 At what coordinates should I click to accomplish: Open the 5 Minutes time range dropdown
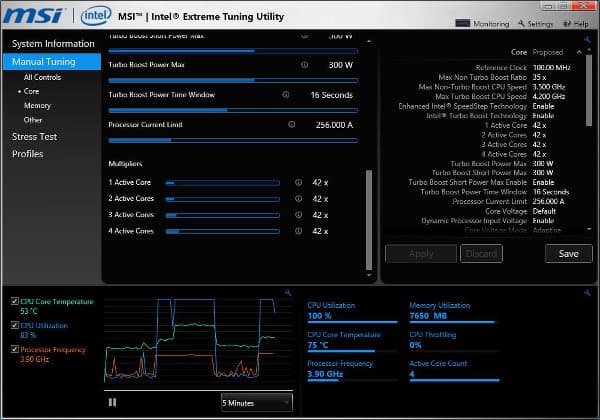tap(257, 403)
